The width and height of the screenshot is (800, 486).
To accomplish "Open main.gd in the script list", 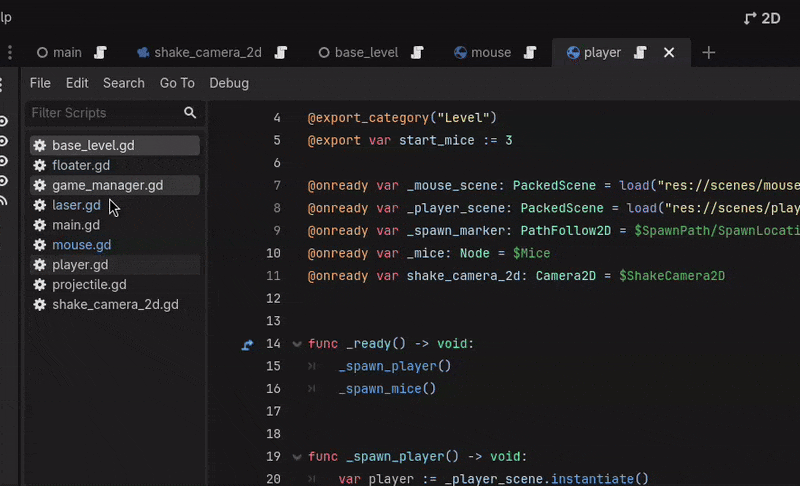I will (x=115, y=225).
